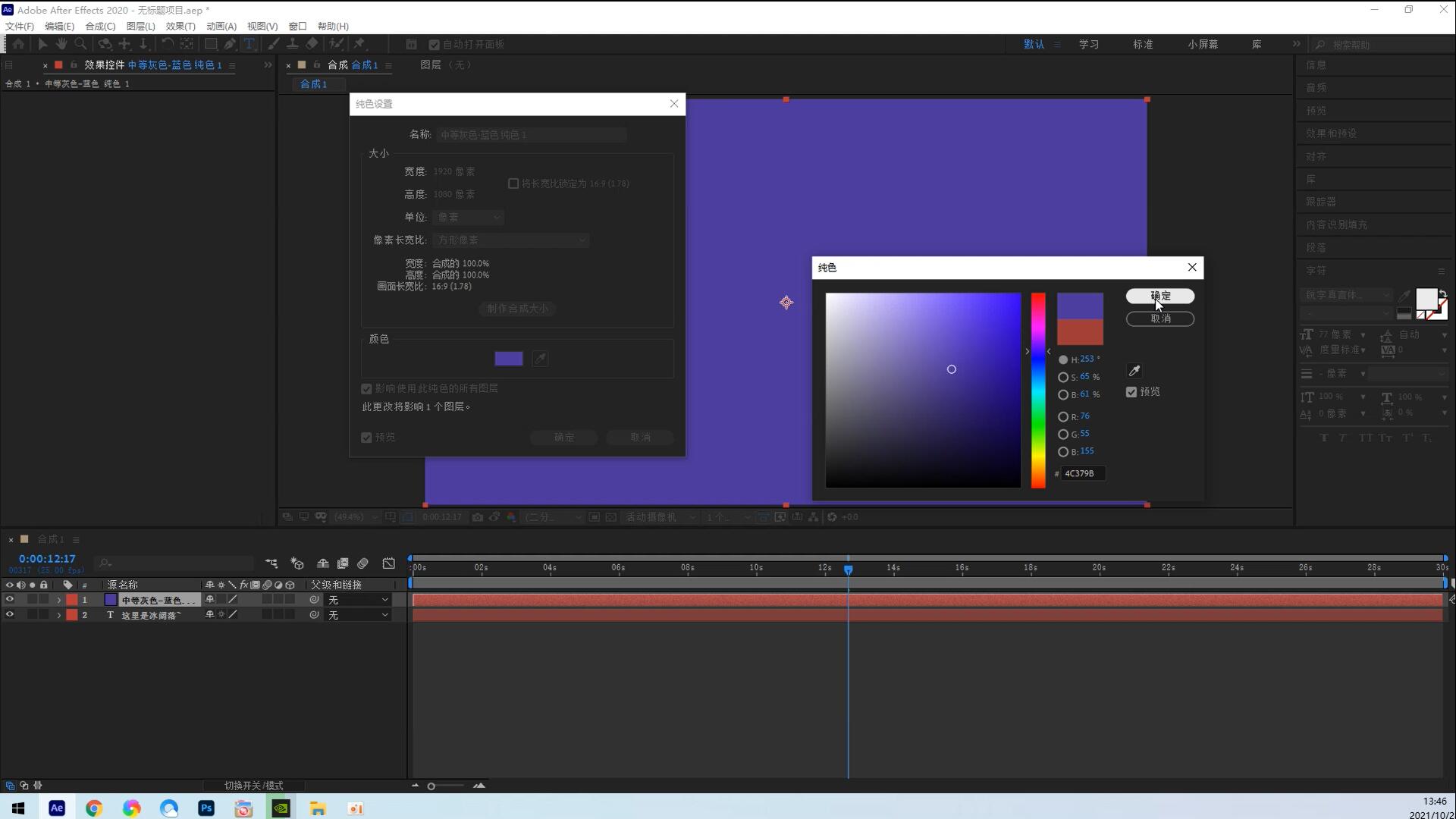Select the Hand tool
Image resolution: width=1456 pixels, height=819 pixels.
click(61, 44)
